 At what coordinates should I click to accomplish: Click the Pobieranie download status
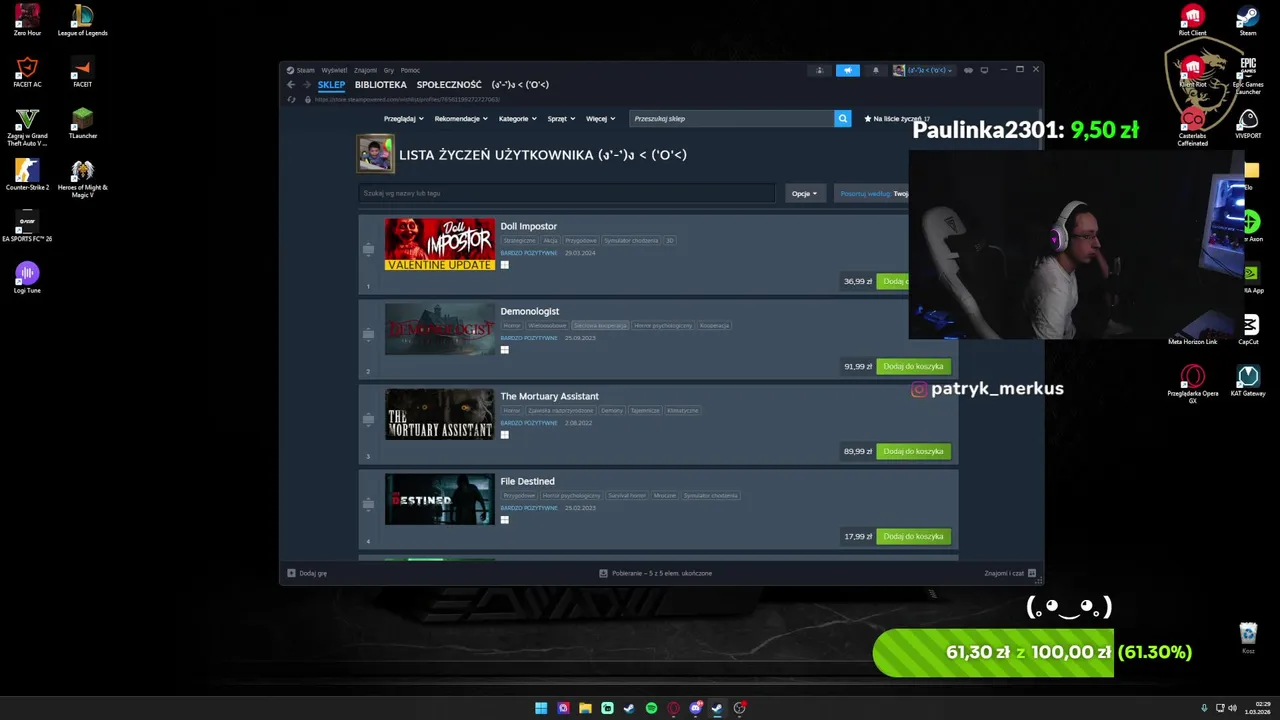click(x=656, y=573)
